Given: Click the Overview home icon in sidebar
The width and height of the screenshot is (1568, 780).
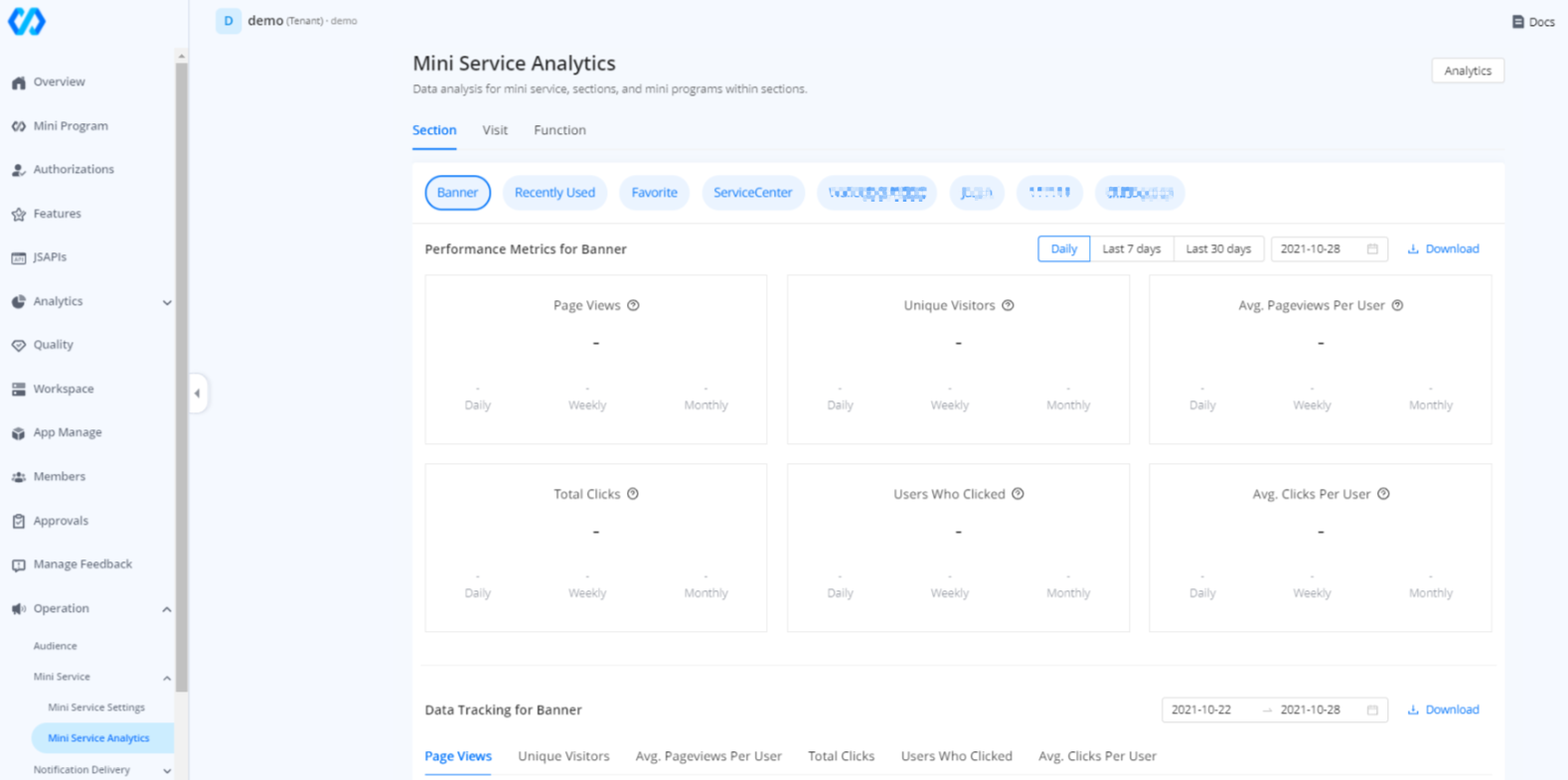Looking at the screenshot, I should click(19, 82).
